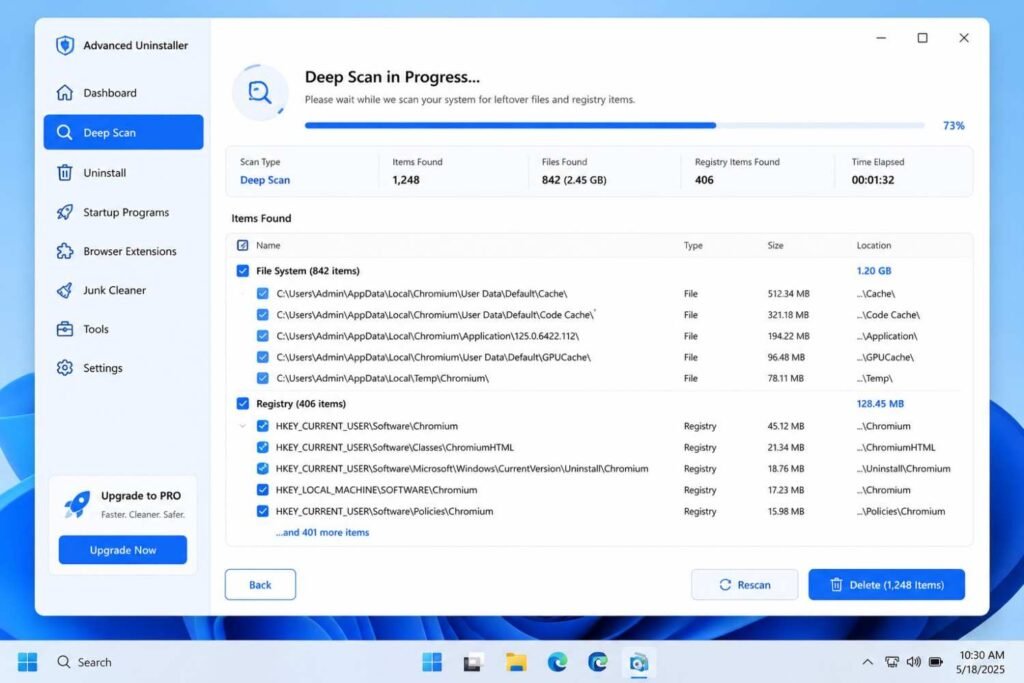Screen dimensions: 1024x683
Task: Click the taskbar Search box
Action: coord(84,662)
